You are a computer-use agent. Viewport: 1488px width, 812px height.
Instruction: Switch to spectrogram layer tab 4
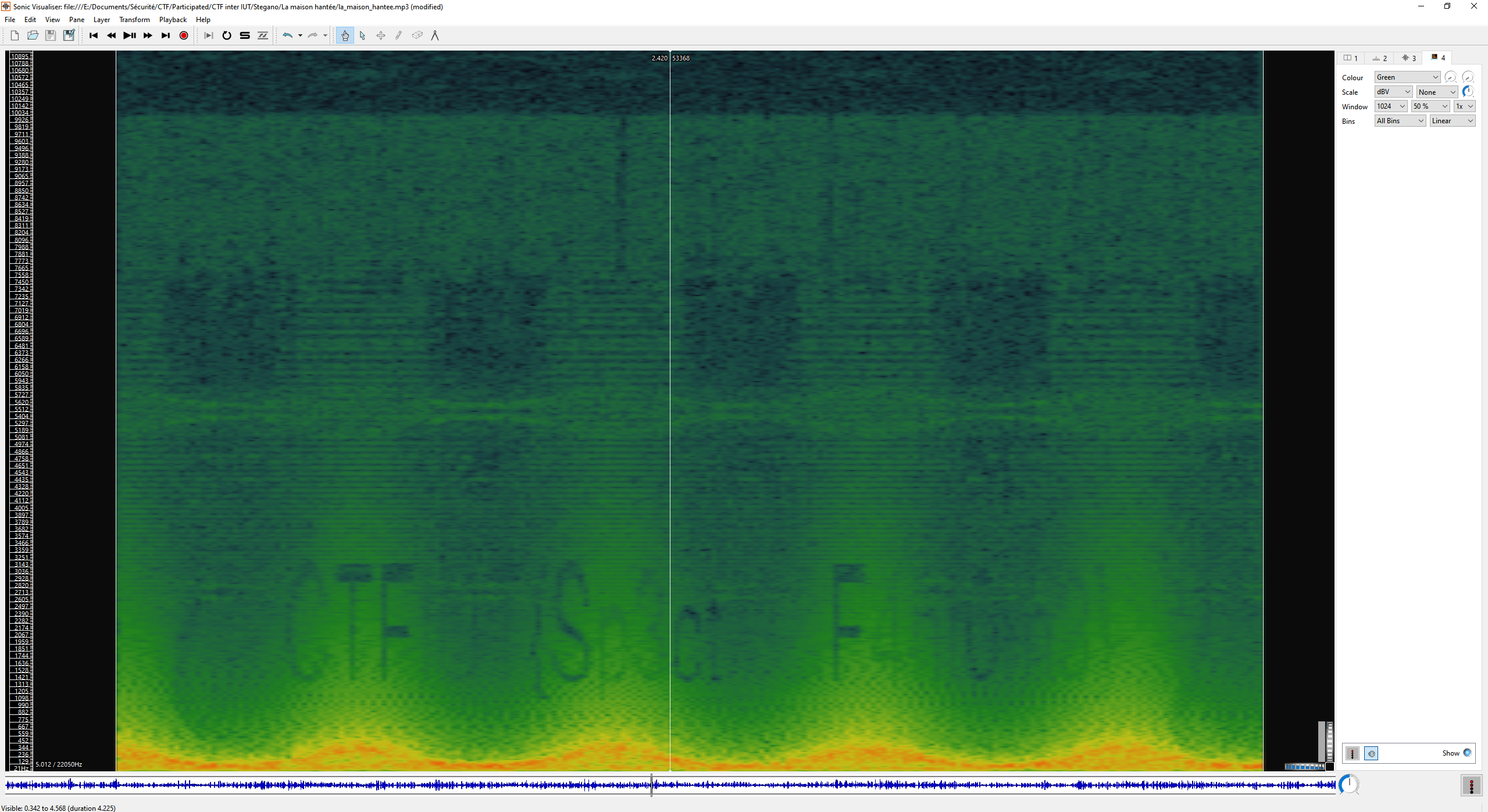point(1437,58)
